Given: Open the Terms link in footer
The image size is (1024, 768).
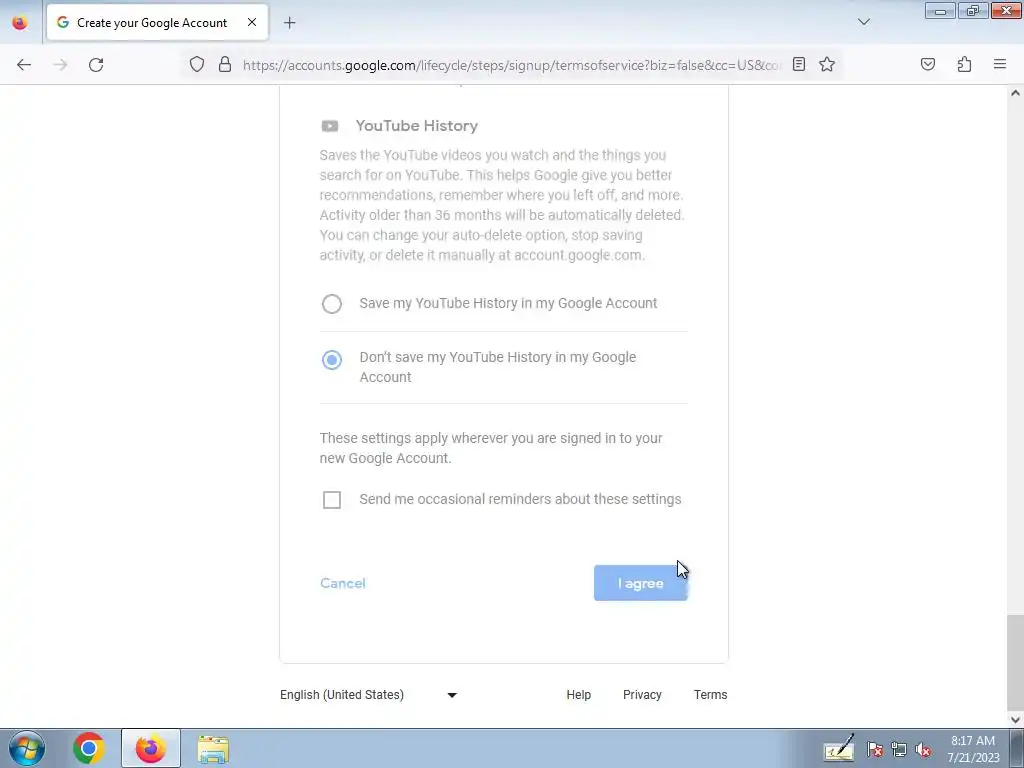Looking at the screenshot, I should click(711, 695).
